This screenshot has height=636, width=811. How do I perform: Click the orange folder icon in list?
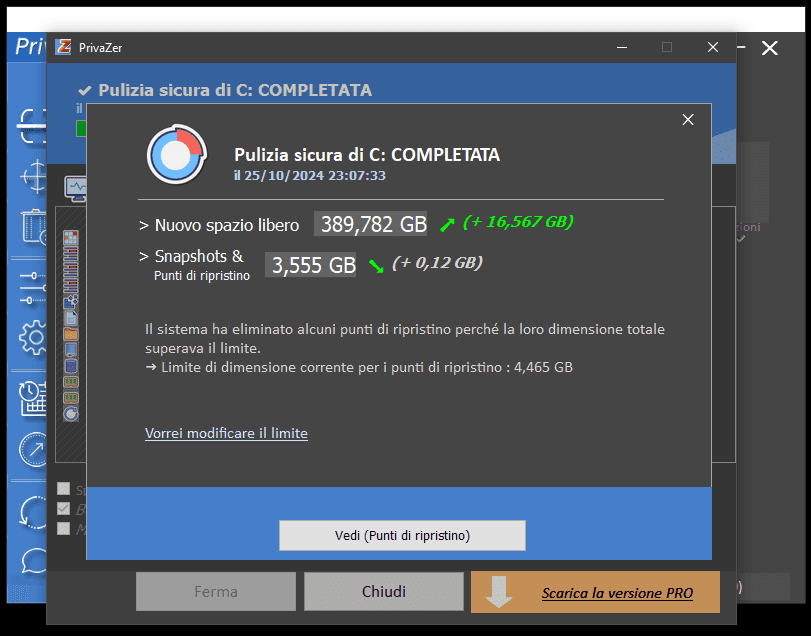point(71,334)
